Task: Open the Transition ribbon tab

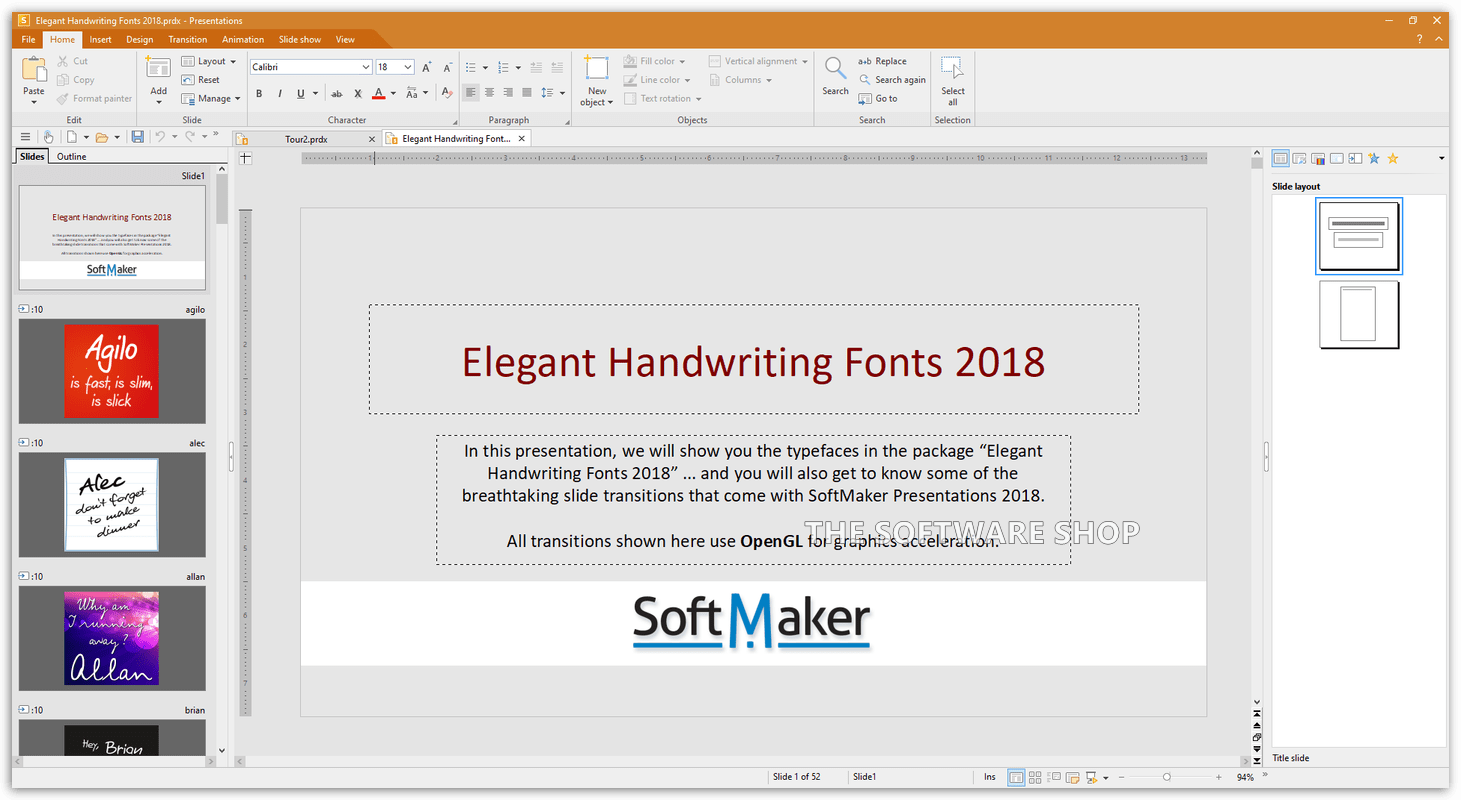Action: [x=188, y=40]
